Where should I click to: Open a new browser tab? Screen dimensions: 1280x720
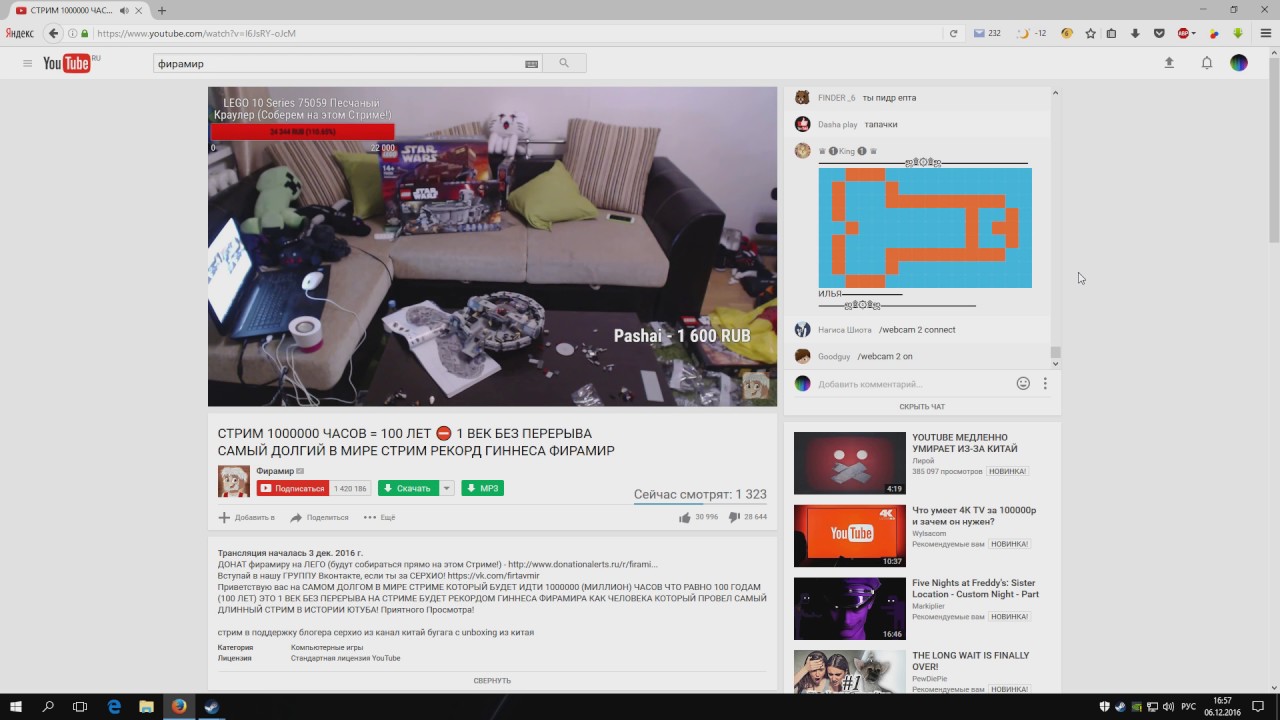pyautogui.click(x=161, y=10)
